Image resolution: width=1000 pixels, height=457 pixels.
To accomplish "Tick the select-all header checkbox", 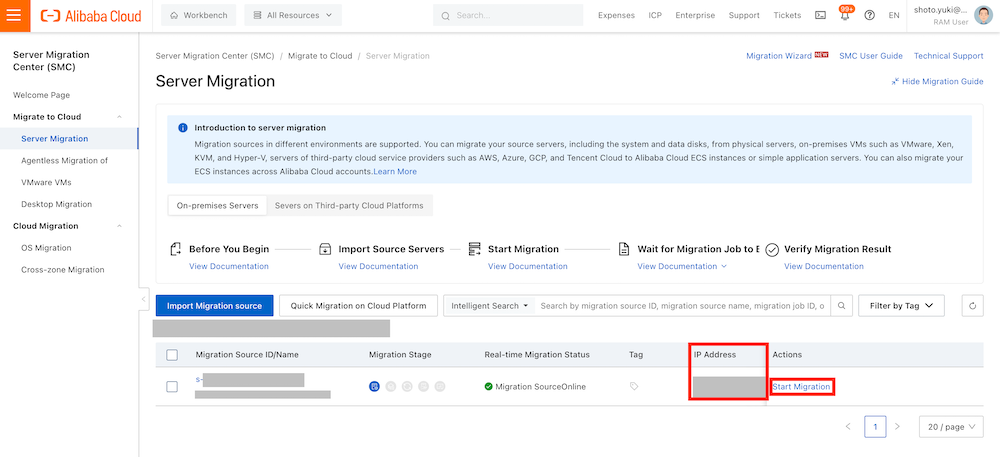I will click(172, 355).
